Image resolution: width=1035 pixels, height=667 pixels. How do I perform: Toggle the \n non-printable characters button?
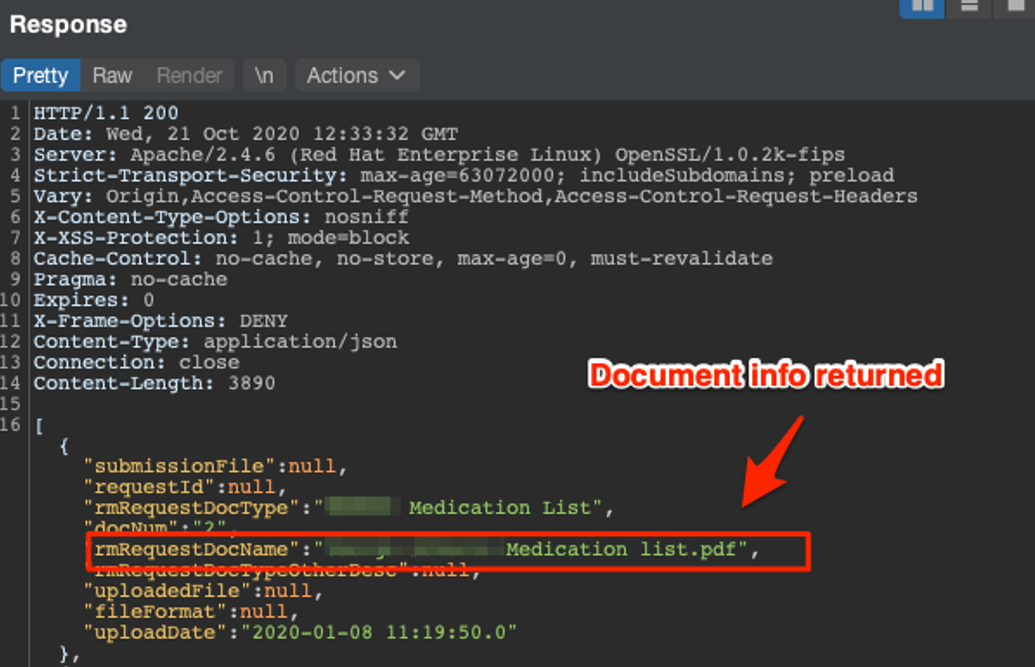coord(264,76)
